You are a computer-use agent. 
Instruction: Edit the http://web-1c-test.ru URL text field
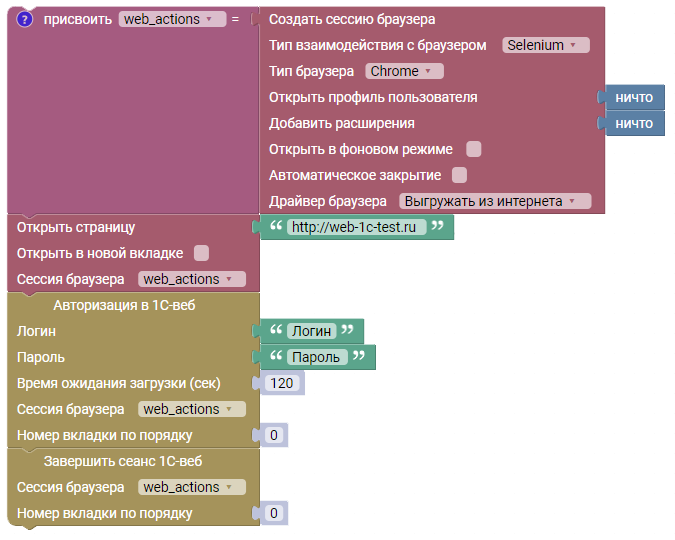click(x=356, y=227)
